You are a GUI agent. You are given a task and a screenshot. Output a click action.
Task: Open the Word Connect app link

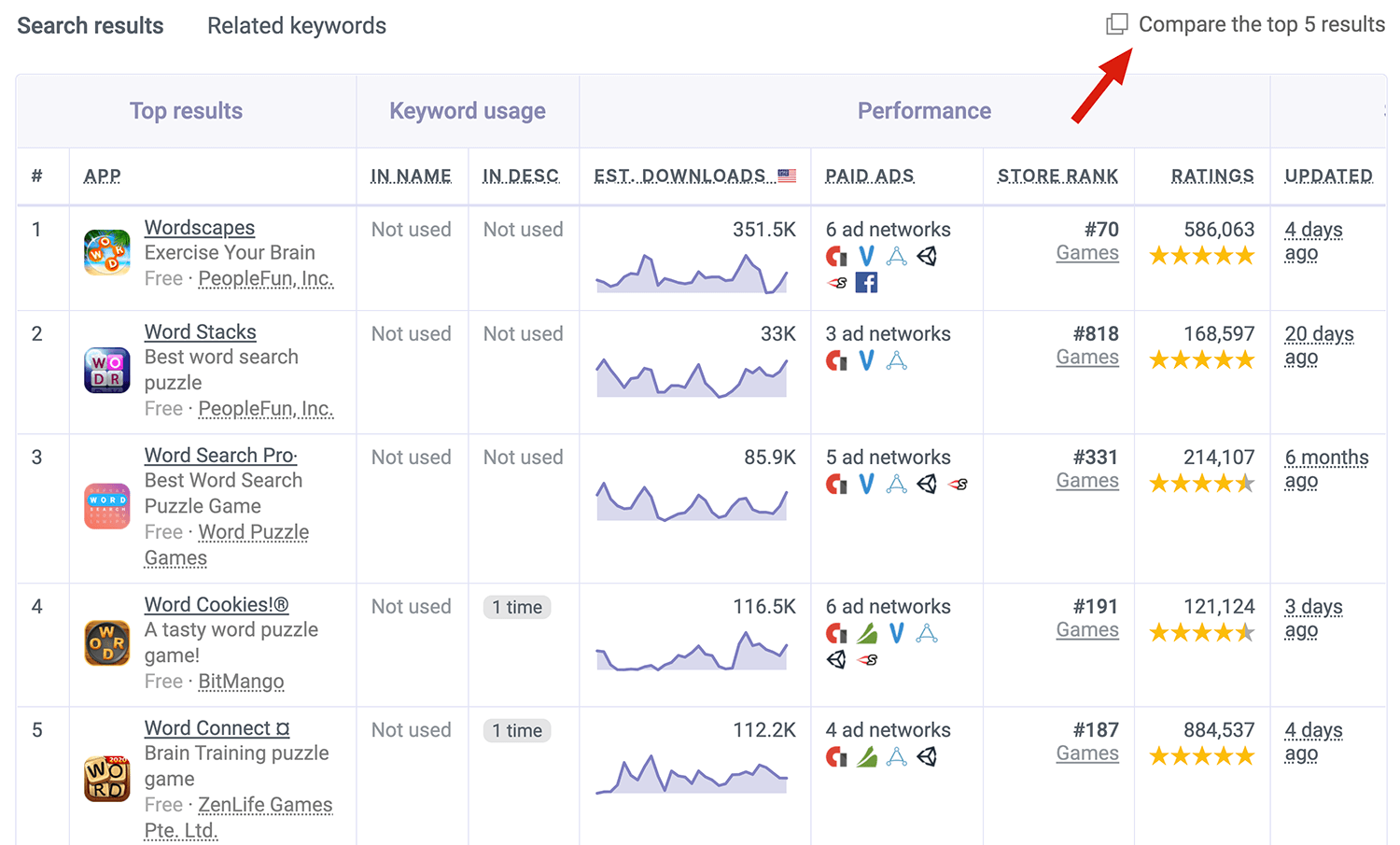coord(217,728)
